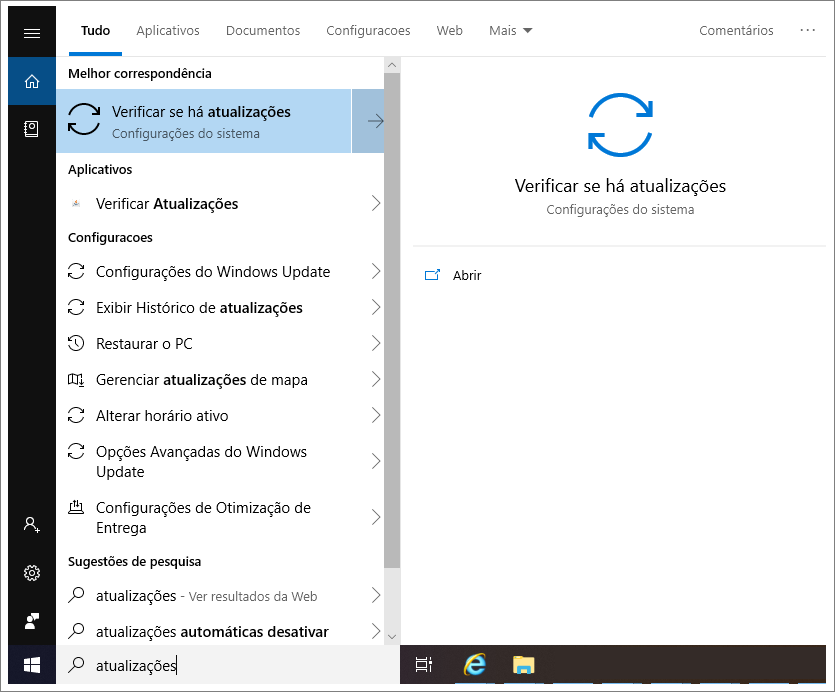Expand chevron for Exibir Histórico de atualizações
The image size is (835, 692).
[x=376, y=307]
